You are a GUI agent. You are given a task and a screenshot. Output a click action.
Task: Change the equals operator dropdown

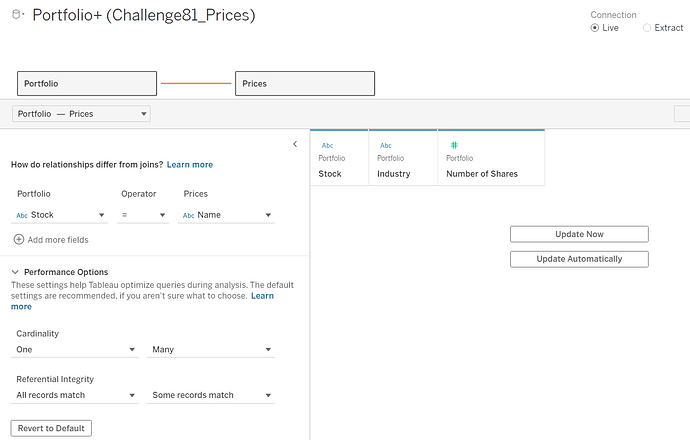point(143,215)
